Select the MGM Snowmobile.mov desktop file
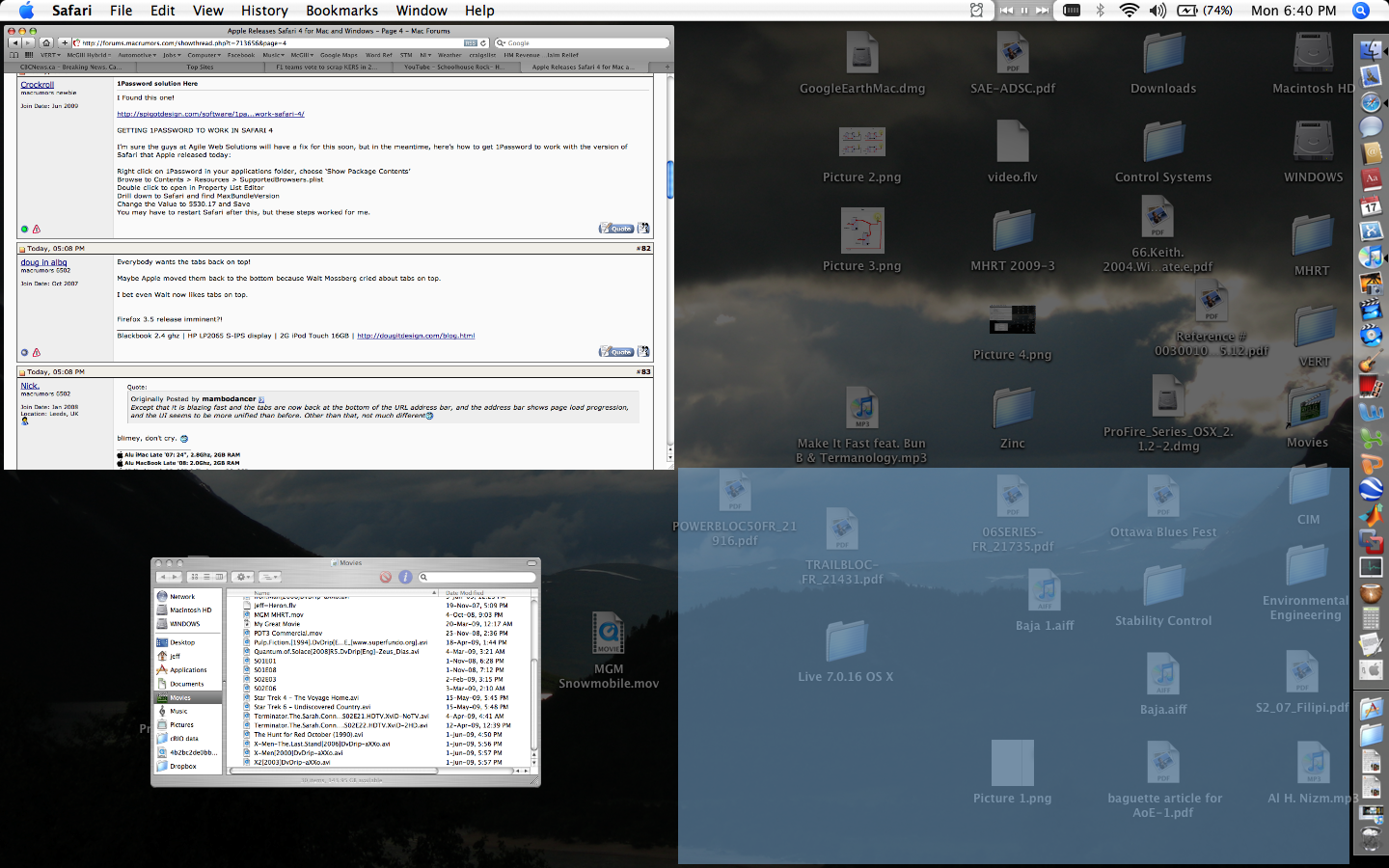Viewport: 1389px width, 868px height. point(609,652)
